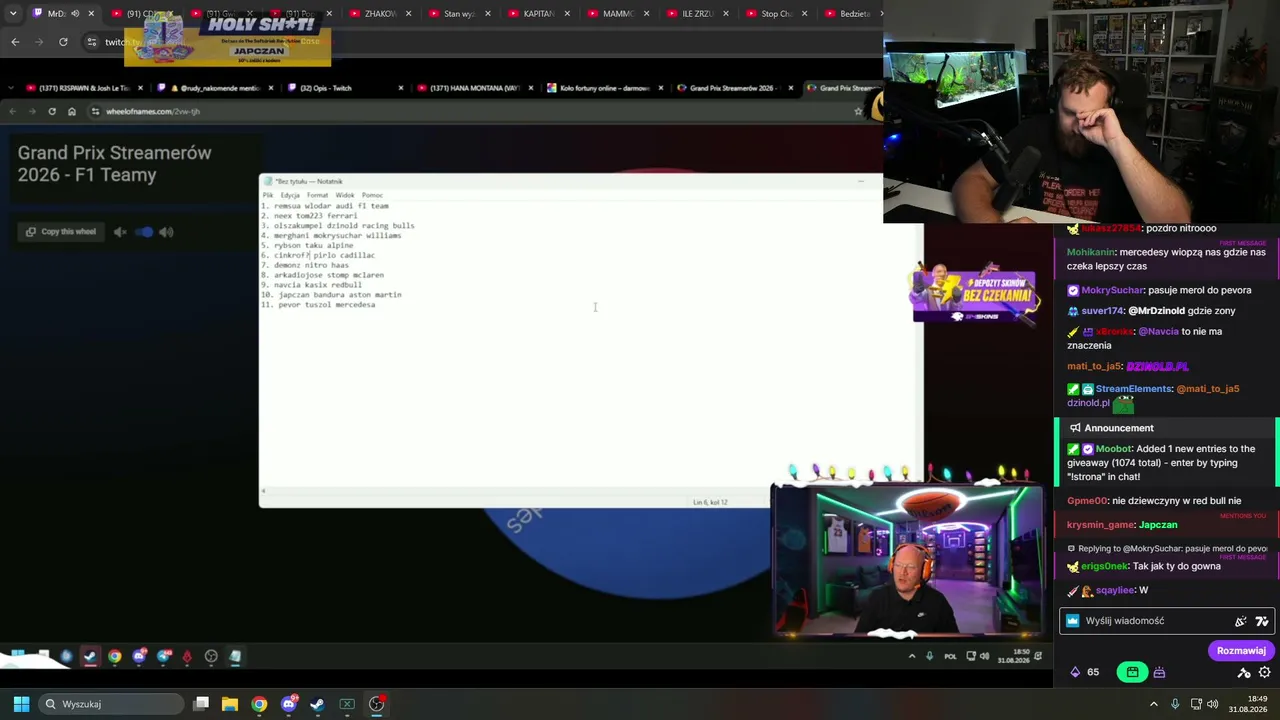1280x720 pixels.
Task: Open the Pomoc menu in Notatnik
Action: (372, 195)
